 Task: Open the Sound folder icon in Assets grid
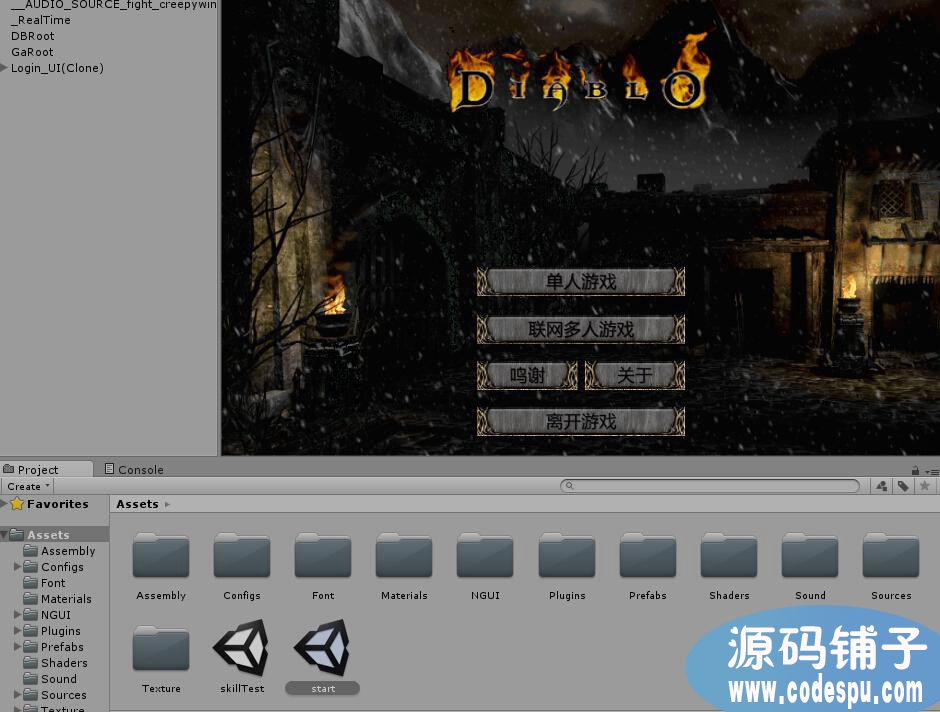click(810, 555)
